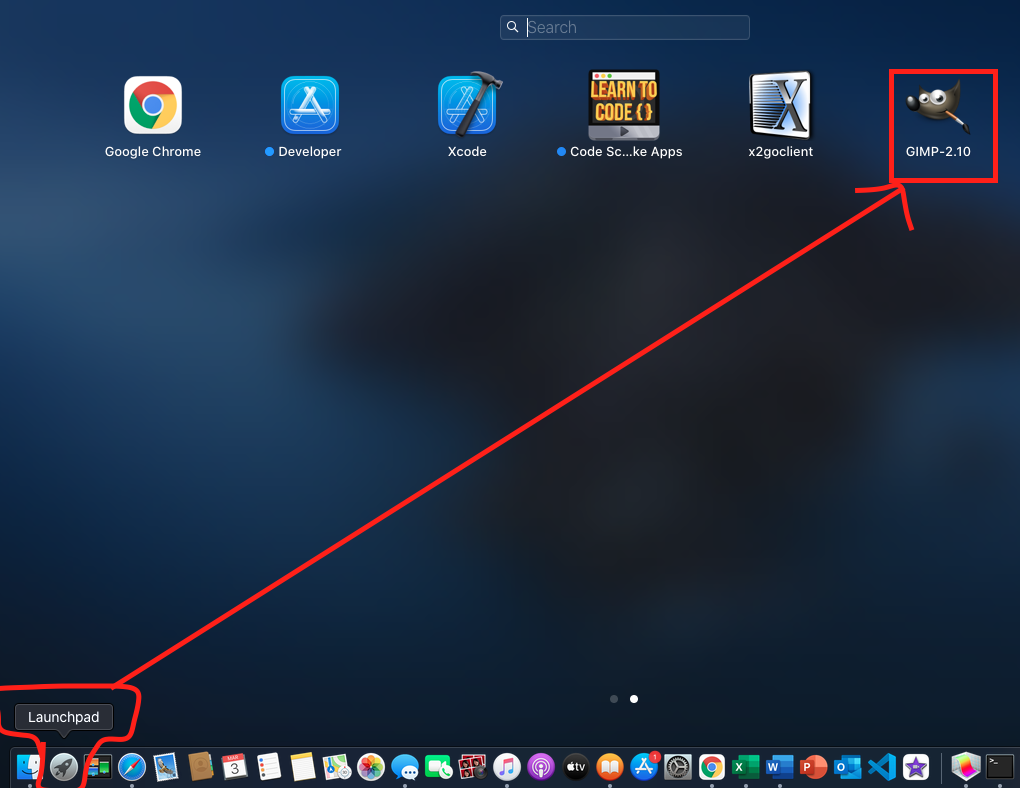
Task: Open GIMP-2.10 from Launchpad
Action: click(x=939, y=105)
